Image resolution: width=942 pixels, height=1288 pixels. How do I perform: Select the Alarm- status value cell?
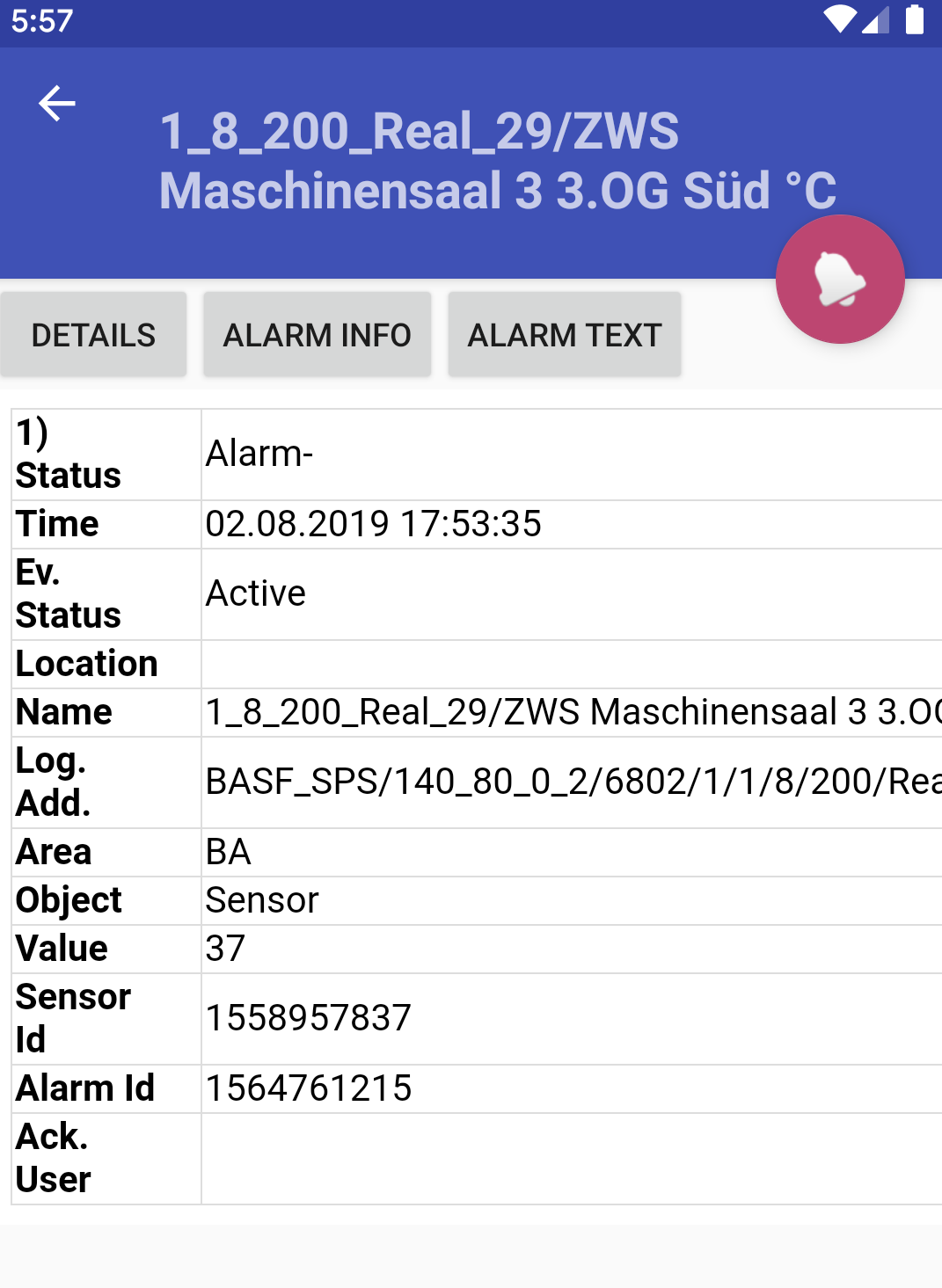[572, 455]
